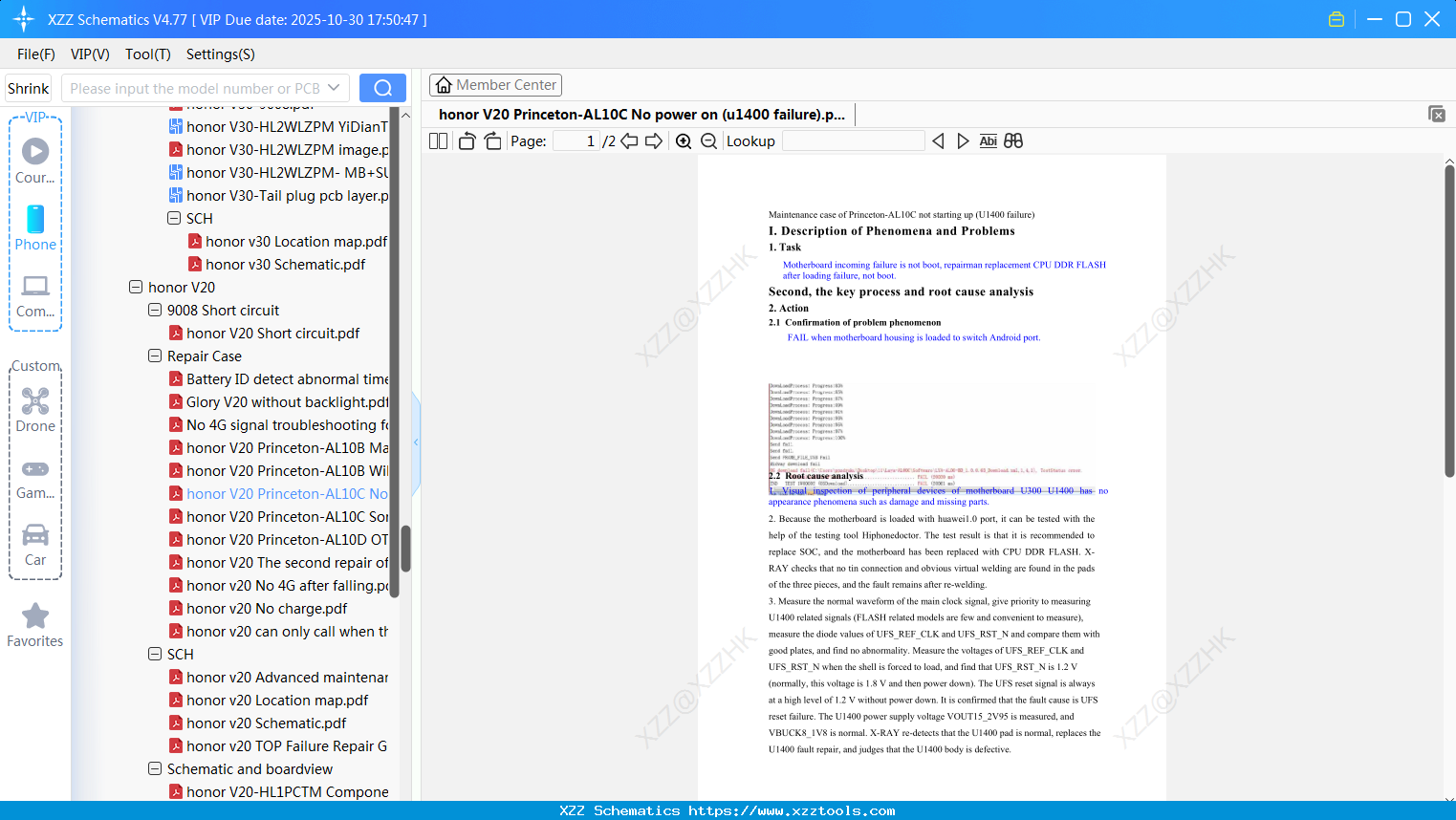Collapse the honor V30 SCH folder

click(174, 218)
